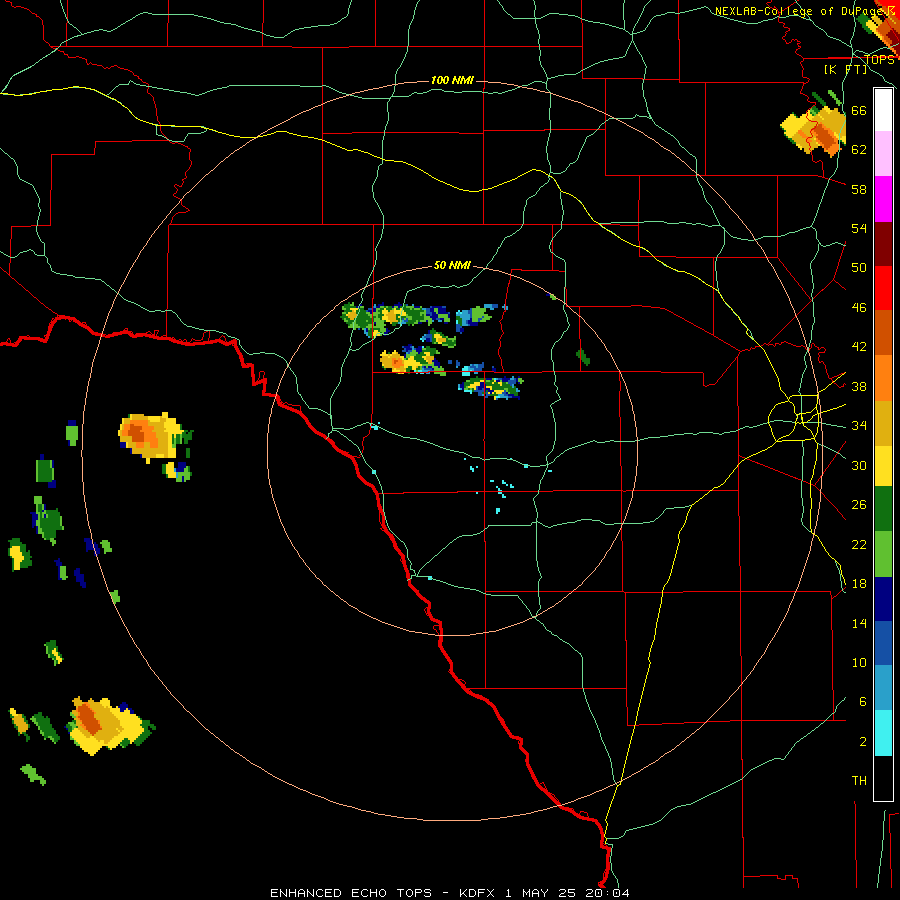The height and width of the screenshot is (900, 900).
Task: Click the navy blue swatch near 18
Action: 883,599
